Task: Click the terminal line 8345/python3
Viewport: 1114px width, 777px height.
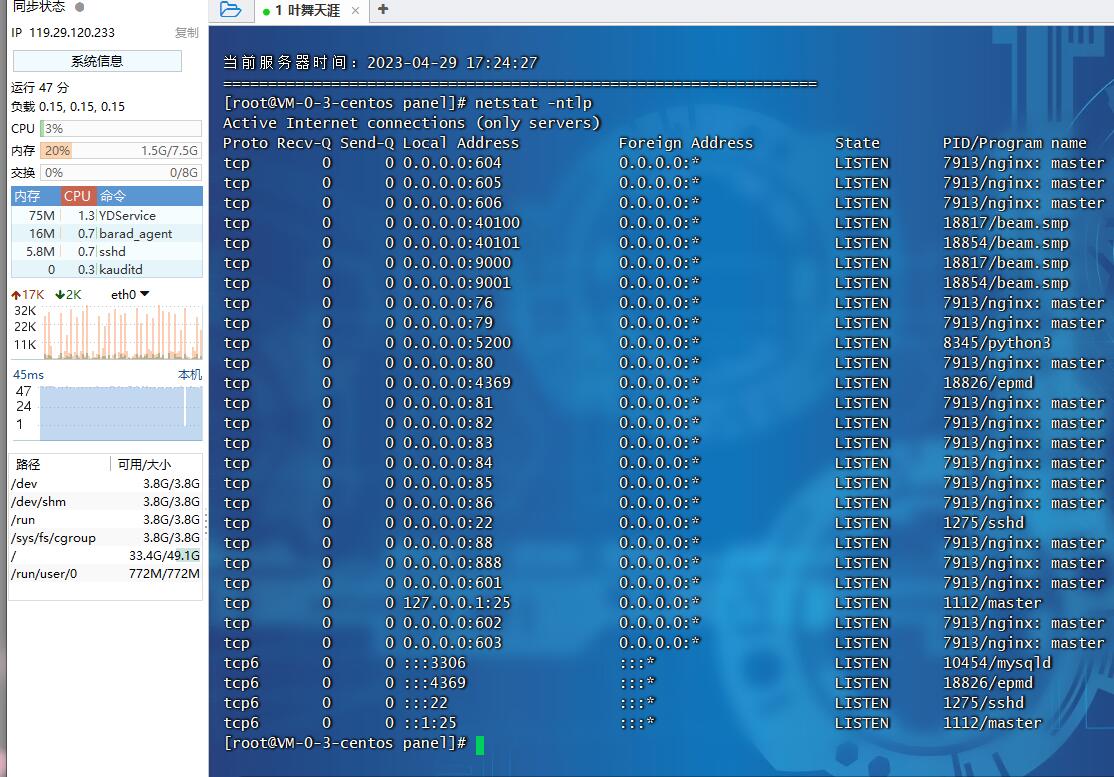Action: coord(996,343)
